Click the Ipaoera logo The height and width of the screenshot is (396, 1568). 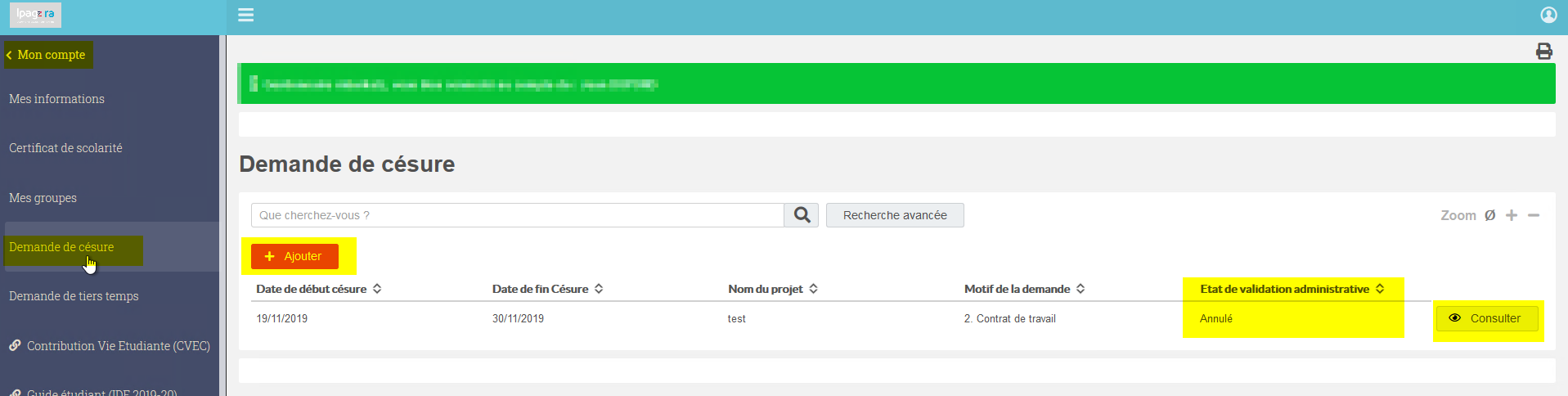click(x=35, y=15)
